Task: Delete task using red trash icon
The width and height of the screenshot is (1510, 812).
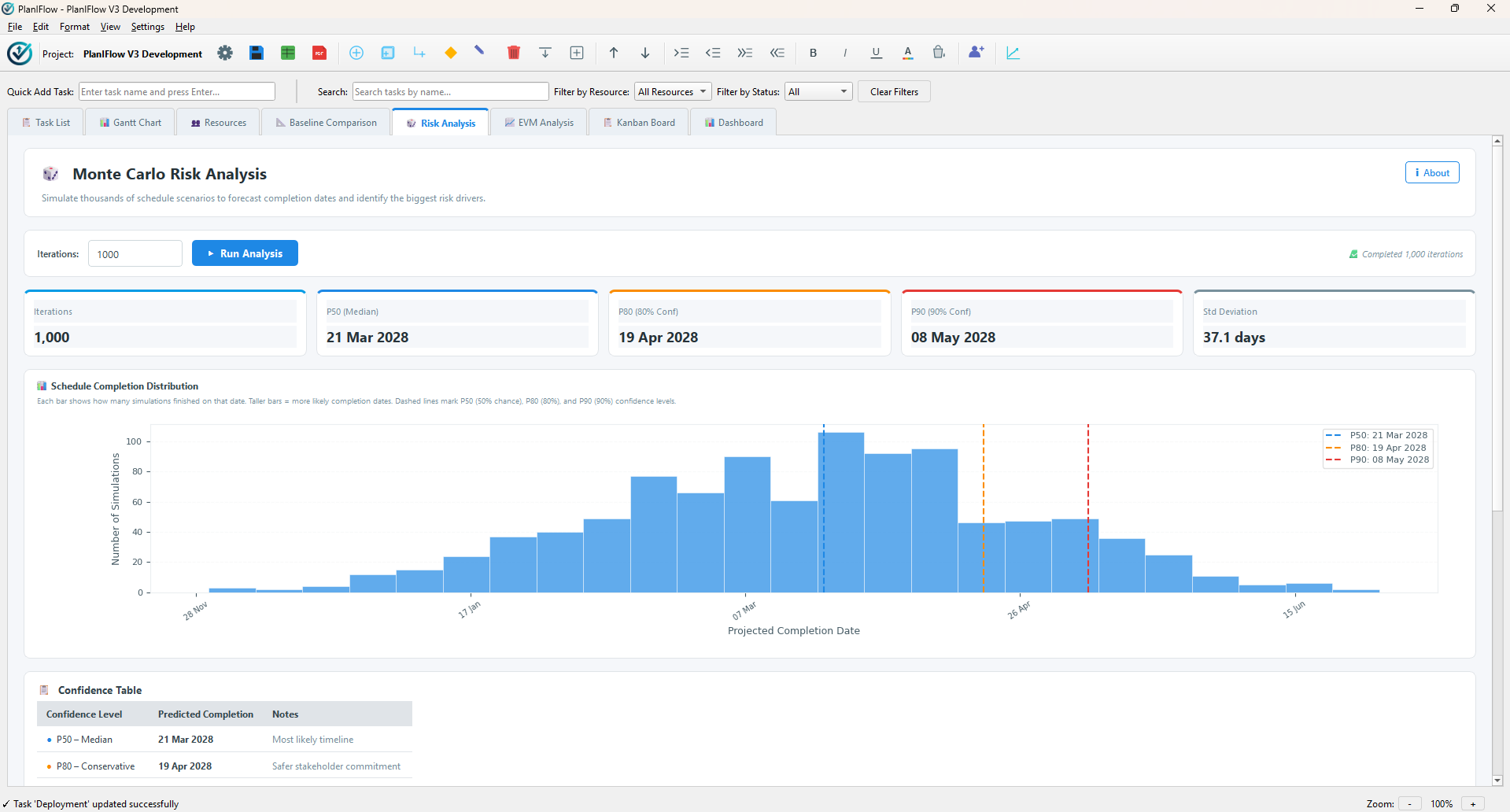Action: [514, 53]
